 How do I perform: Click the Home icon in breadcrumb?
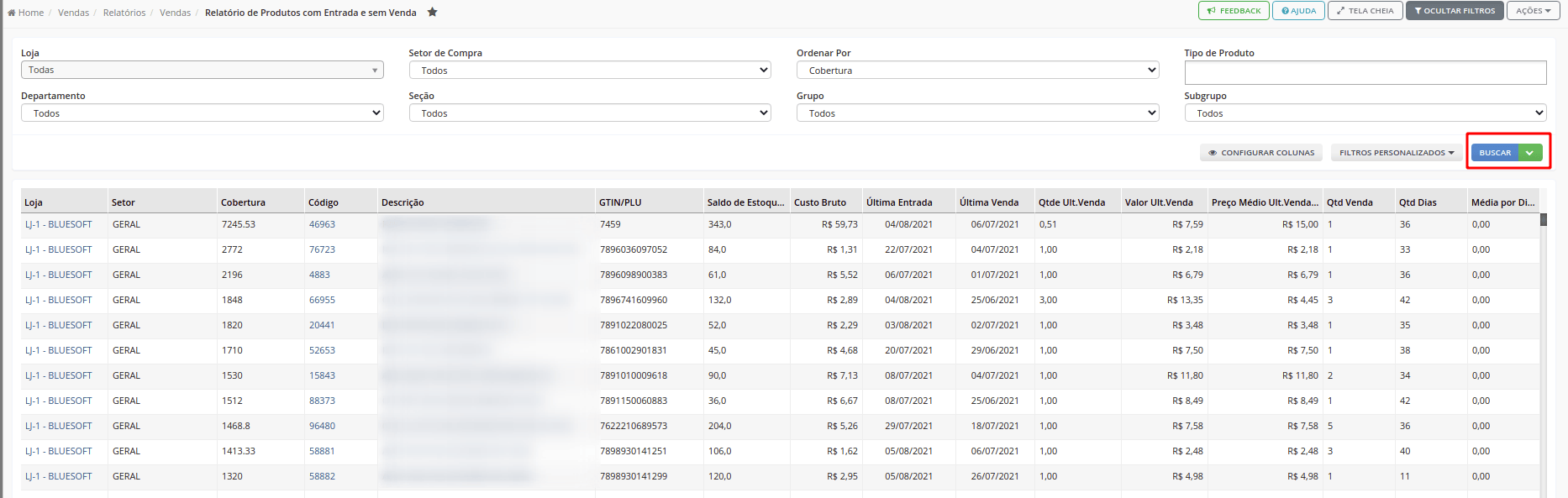12,13
